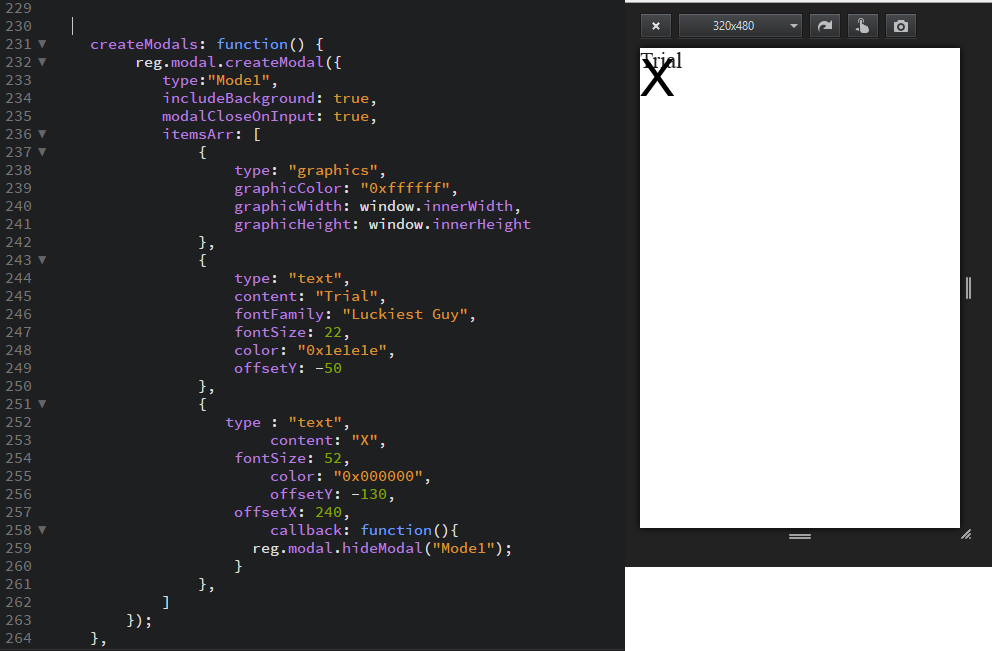Image resolution: width=992 pixels, height=651 pixels.
Task: Click includeBackground property on line 234
Action: click(x=239, y=98)
